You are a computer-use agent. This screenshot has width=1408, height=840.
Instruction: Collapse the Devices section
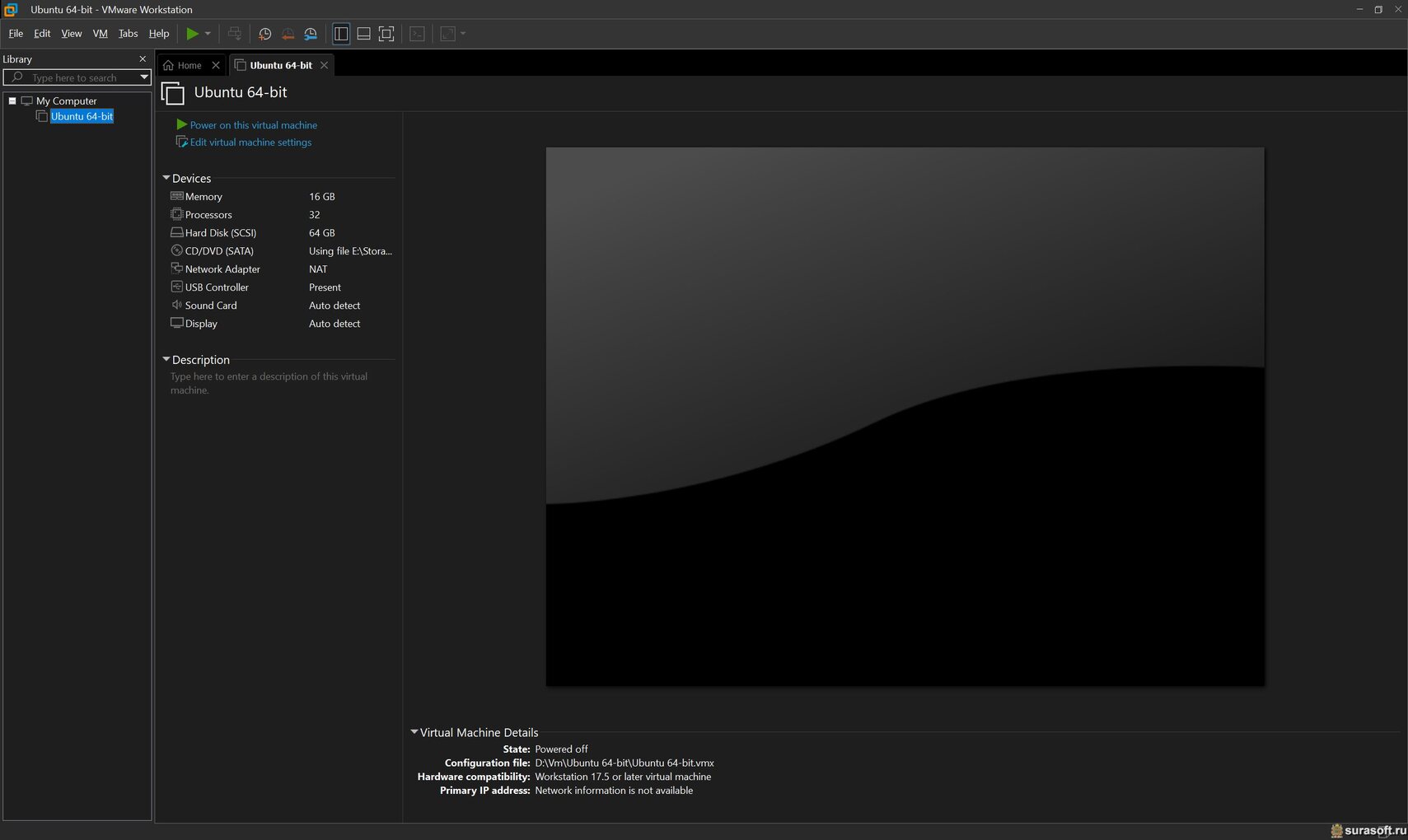pos(166,178)
